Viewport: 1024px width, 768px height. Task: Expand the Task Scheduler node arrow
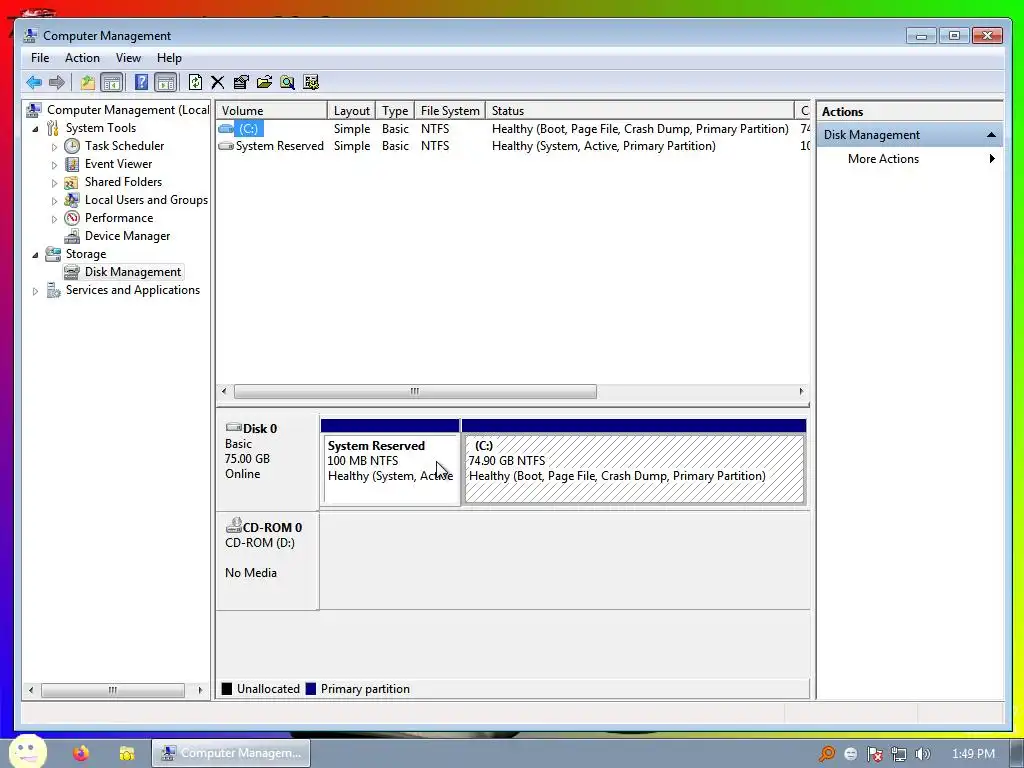coord(55,147)
